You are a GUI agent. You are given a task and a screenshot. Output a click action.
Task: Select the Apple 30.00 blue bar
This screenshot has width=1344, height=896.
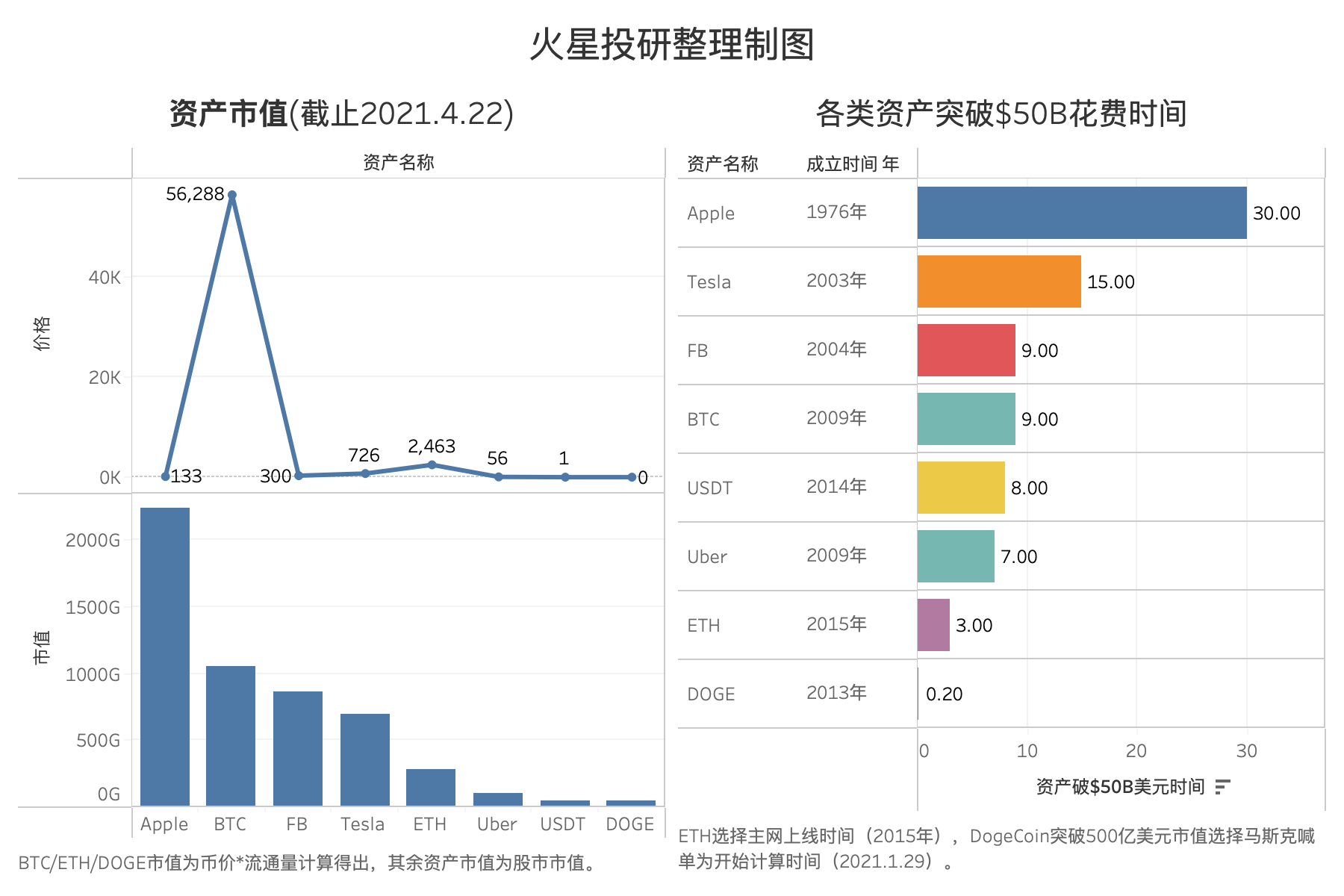pos(1082,213)
